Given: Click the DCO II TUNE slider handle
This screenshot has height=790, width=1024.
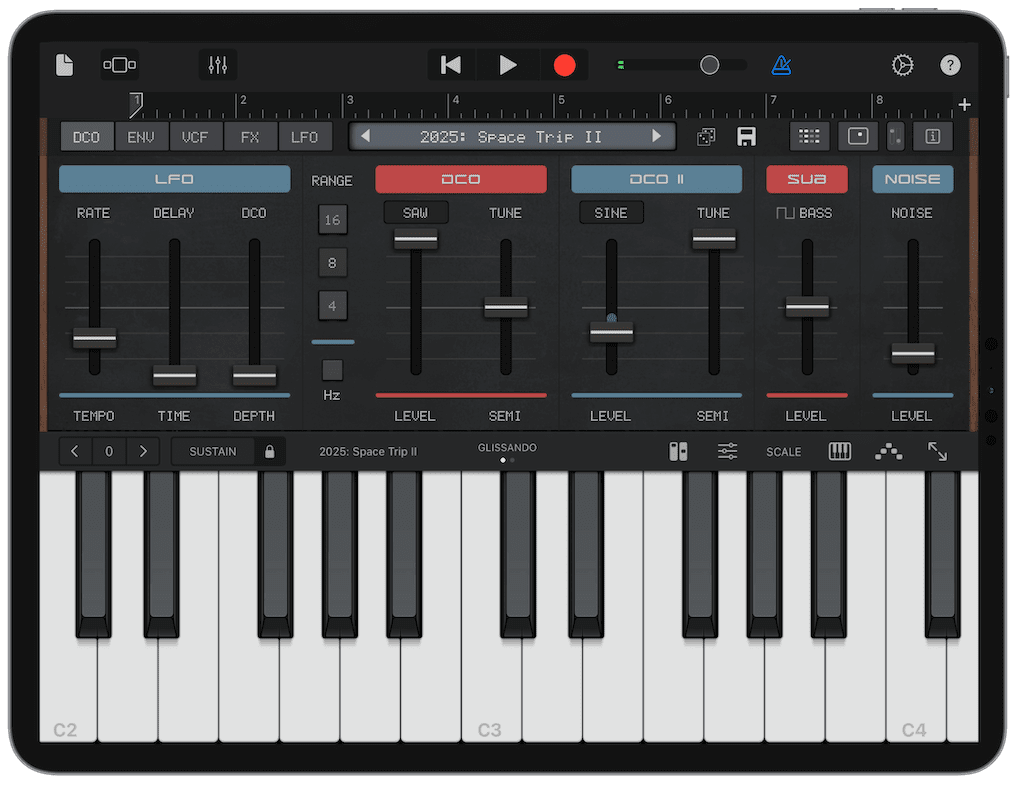Looking at the screenshot, I should pos(714,238).
